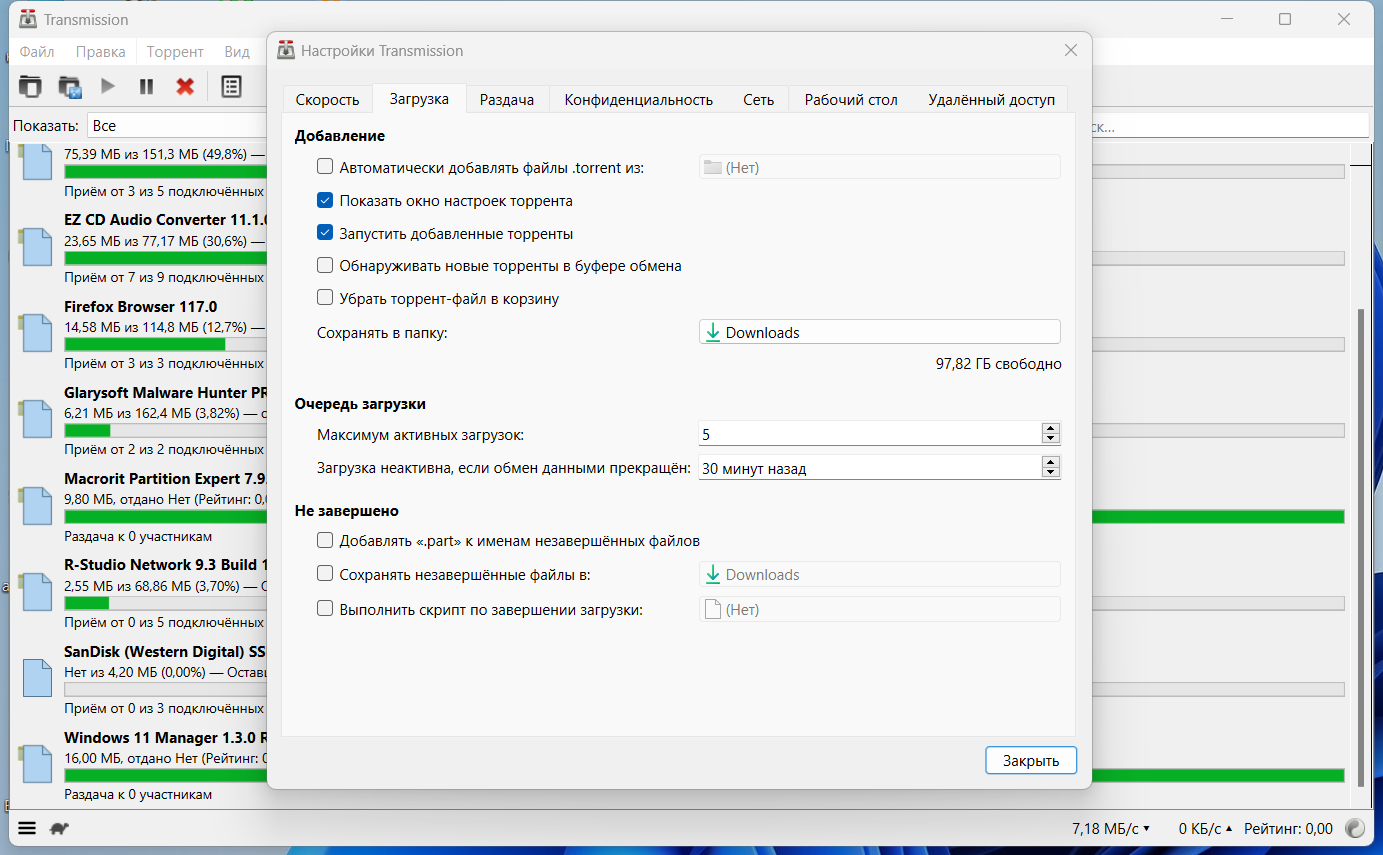Image resolution: width=1383 pixels, height=855 pixels.
Task: Increase the 30 минут назад value up arrow
Action: click(1050, 462)
